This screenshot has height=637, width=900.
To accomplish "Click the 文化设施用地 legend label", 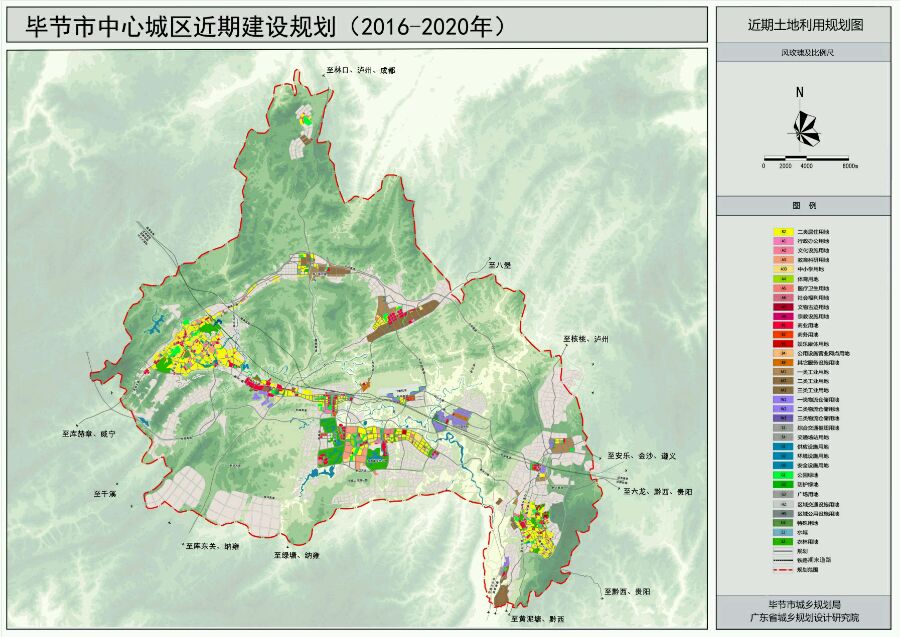I will point(813,251).
